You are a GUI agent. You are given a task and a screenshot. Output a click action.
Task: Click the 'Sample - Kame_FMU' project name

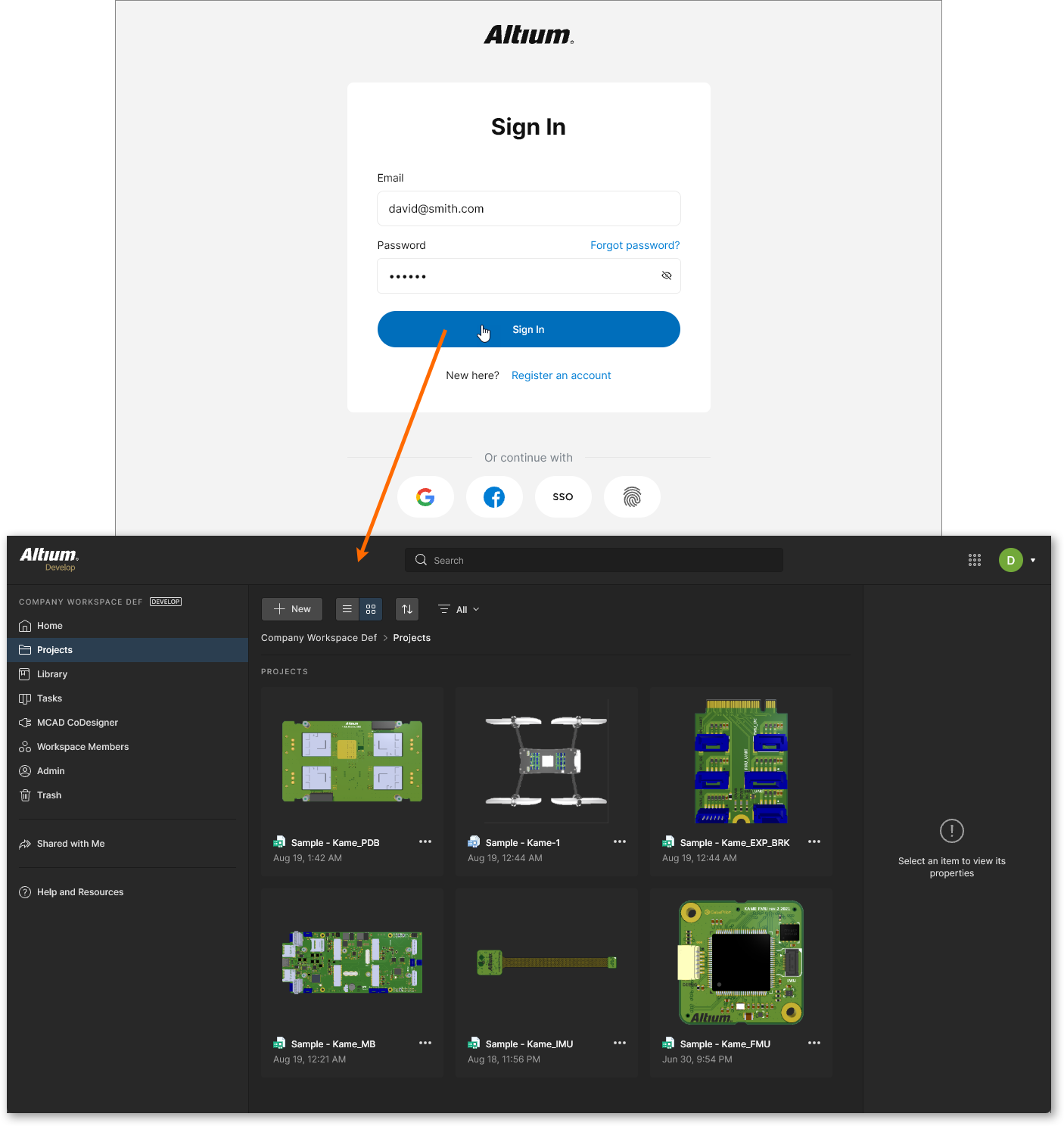pyautogui.click(x=725, y=1044)
